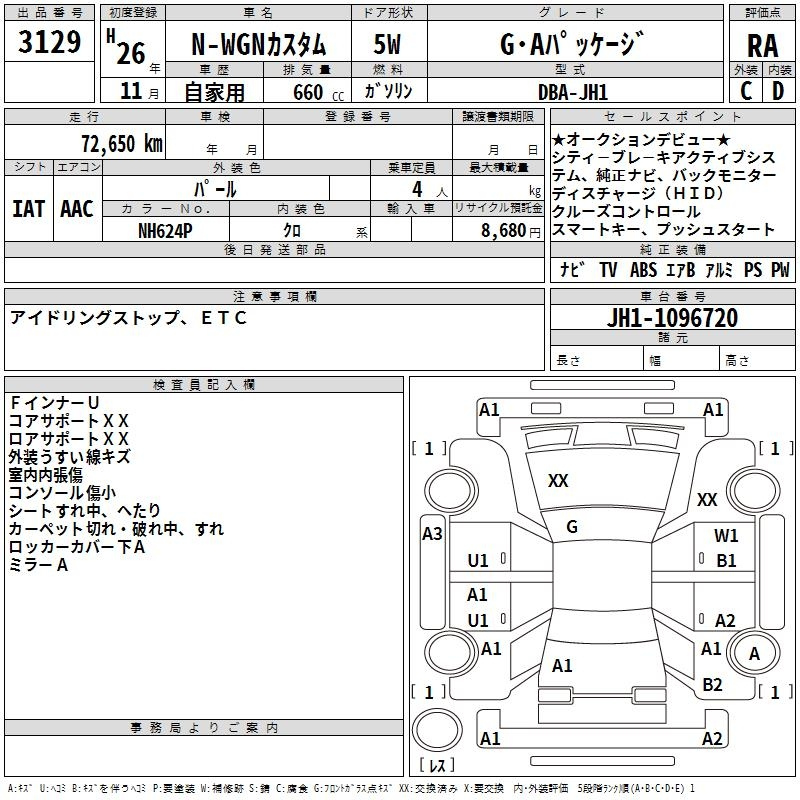The width and height of the screenshot is (800, 800).
Task: Select the W1 repair marker
Action: [x=726, y=536]
